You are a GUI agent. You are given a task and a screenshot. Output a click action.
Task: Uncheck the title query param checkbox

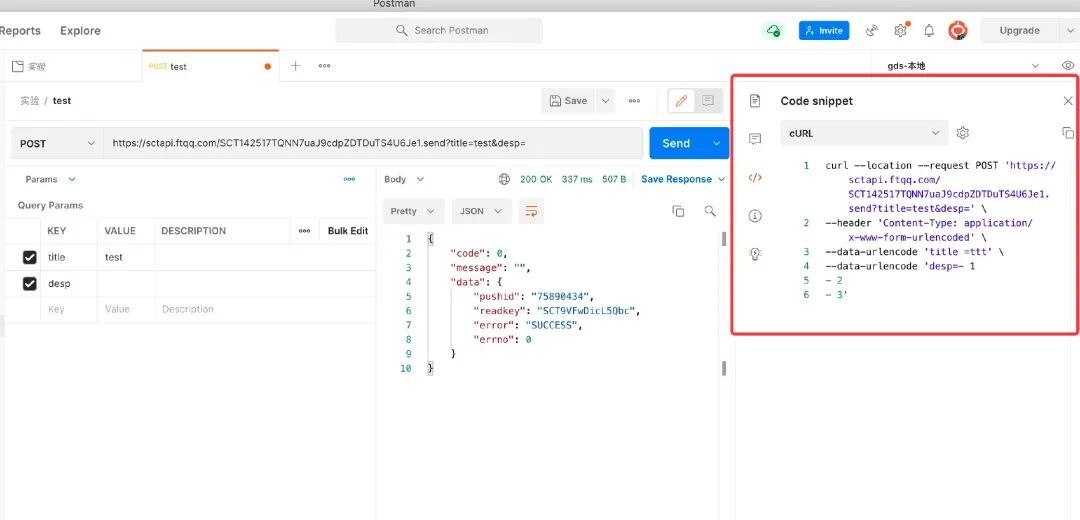coord(30,258)
